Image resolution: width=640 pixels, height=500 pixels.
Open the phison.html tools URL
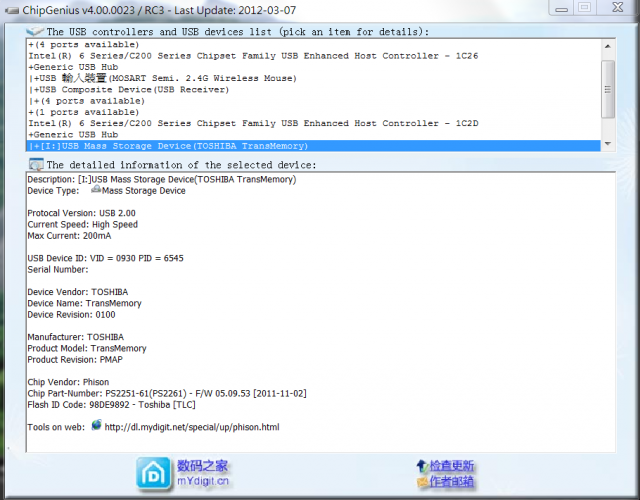click(192, 427)
